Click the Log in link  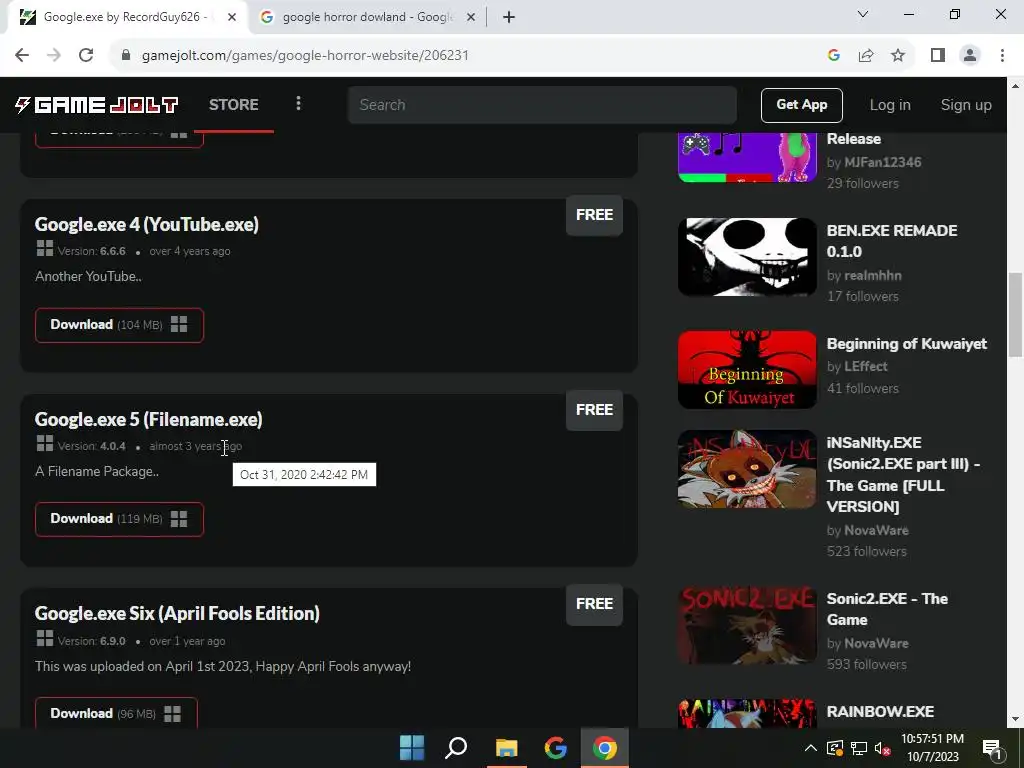[889, 104]
